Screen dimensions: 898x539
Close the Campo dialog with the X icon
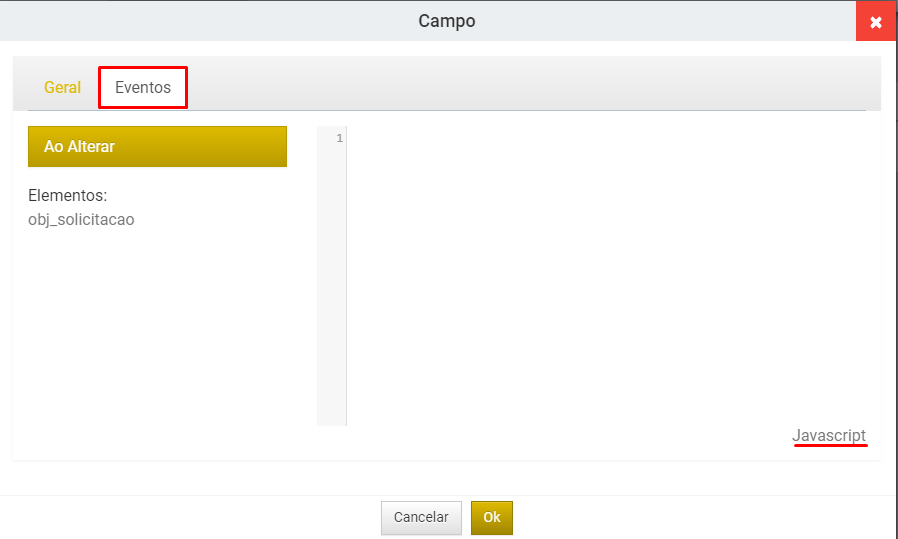(876, 21)
